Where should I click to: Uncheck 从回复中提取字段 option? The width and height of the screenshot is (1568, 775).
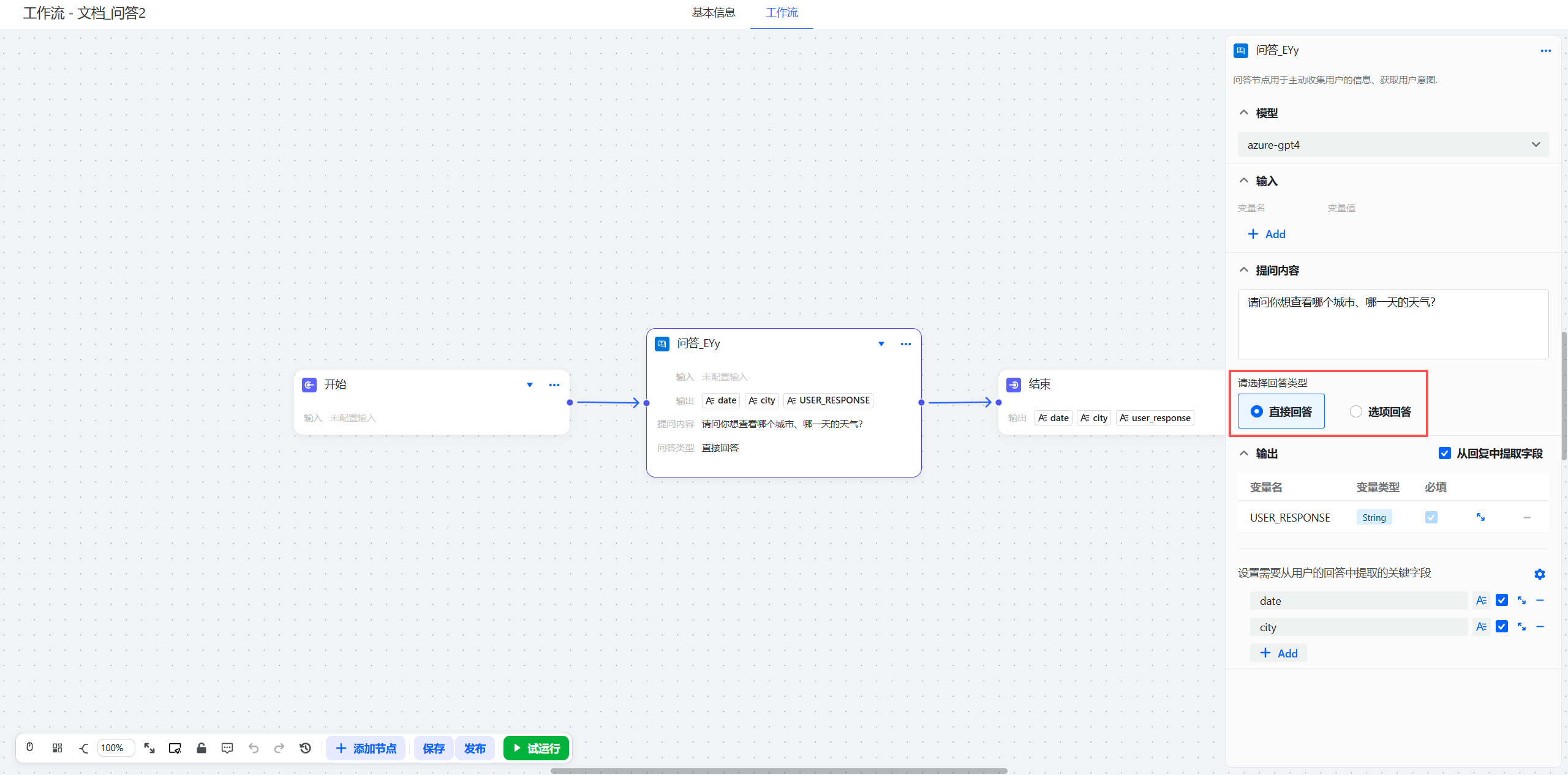point(1445,453)
